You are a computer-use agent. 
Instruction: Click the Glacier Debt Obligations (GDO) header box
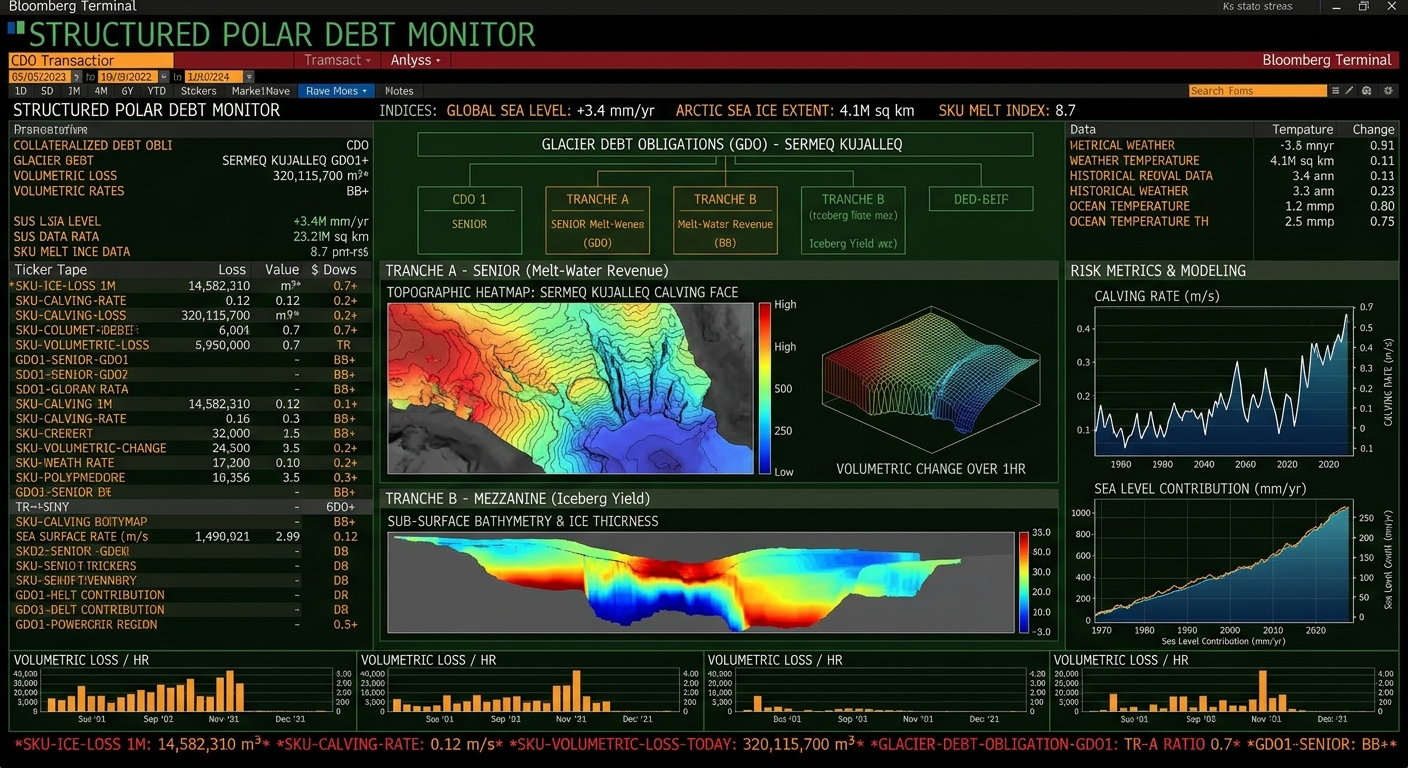[724, 145]
